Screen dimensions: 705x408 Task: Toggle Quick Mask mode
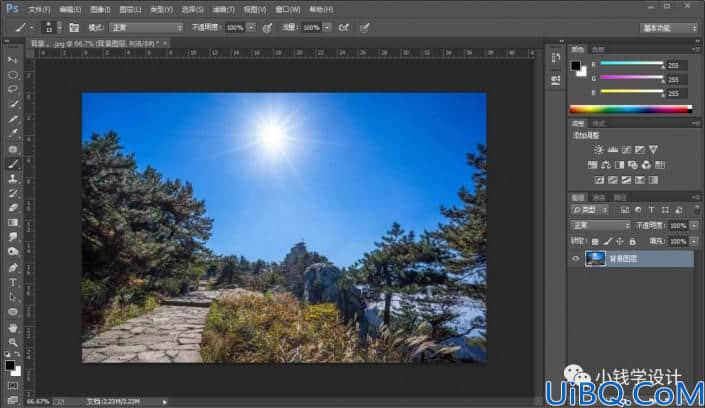pos(13,386)
